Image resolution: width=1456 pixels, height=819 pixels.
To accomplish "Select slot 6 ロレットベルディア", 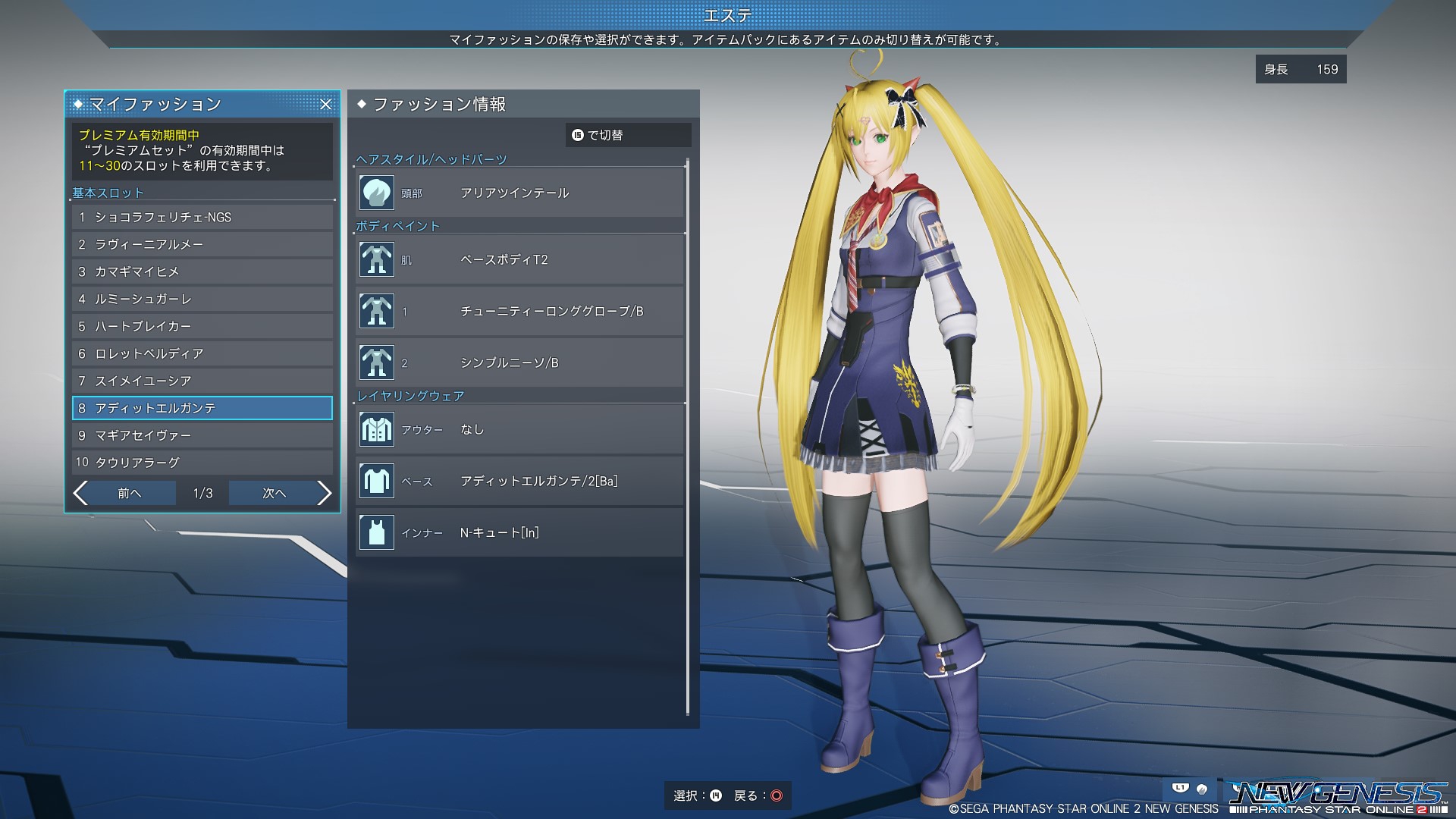I will [x=202, y=353].
